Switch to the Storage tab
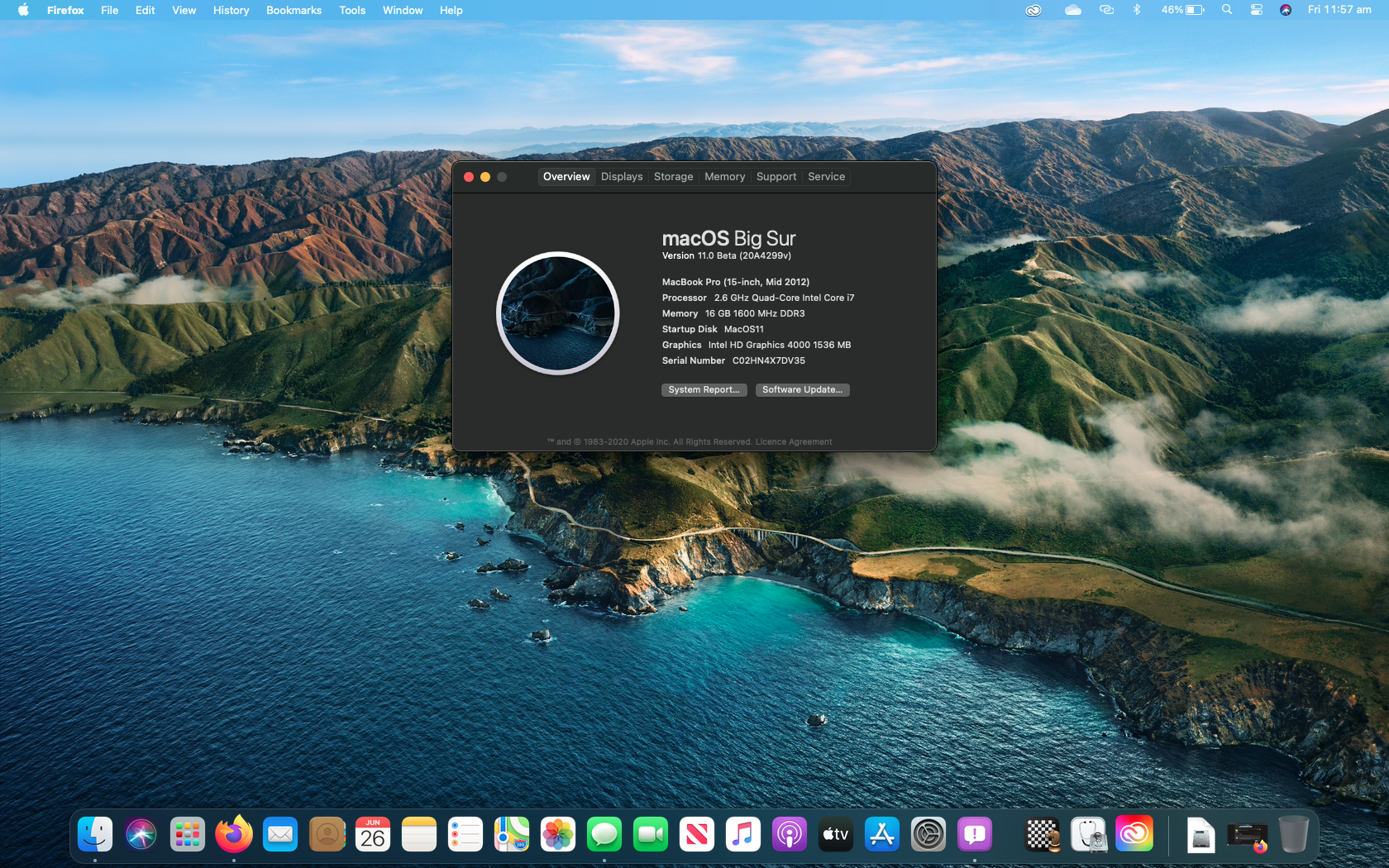1389x868 pixels. 673,177
